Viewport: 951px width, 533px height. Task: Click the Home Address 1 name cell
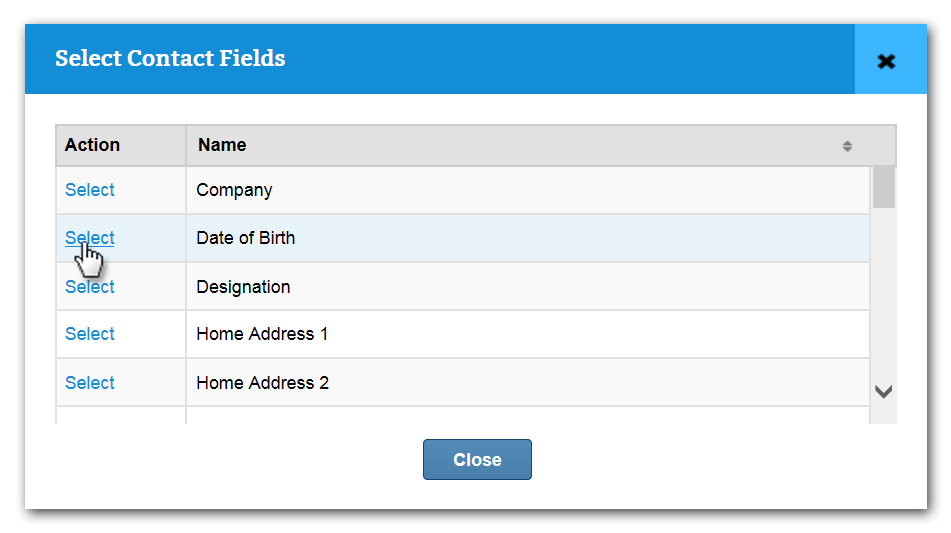point(262,334)
